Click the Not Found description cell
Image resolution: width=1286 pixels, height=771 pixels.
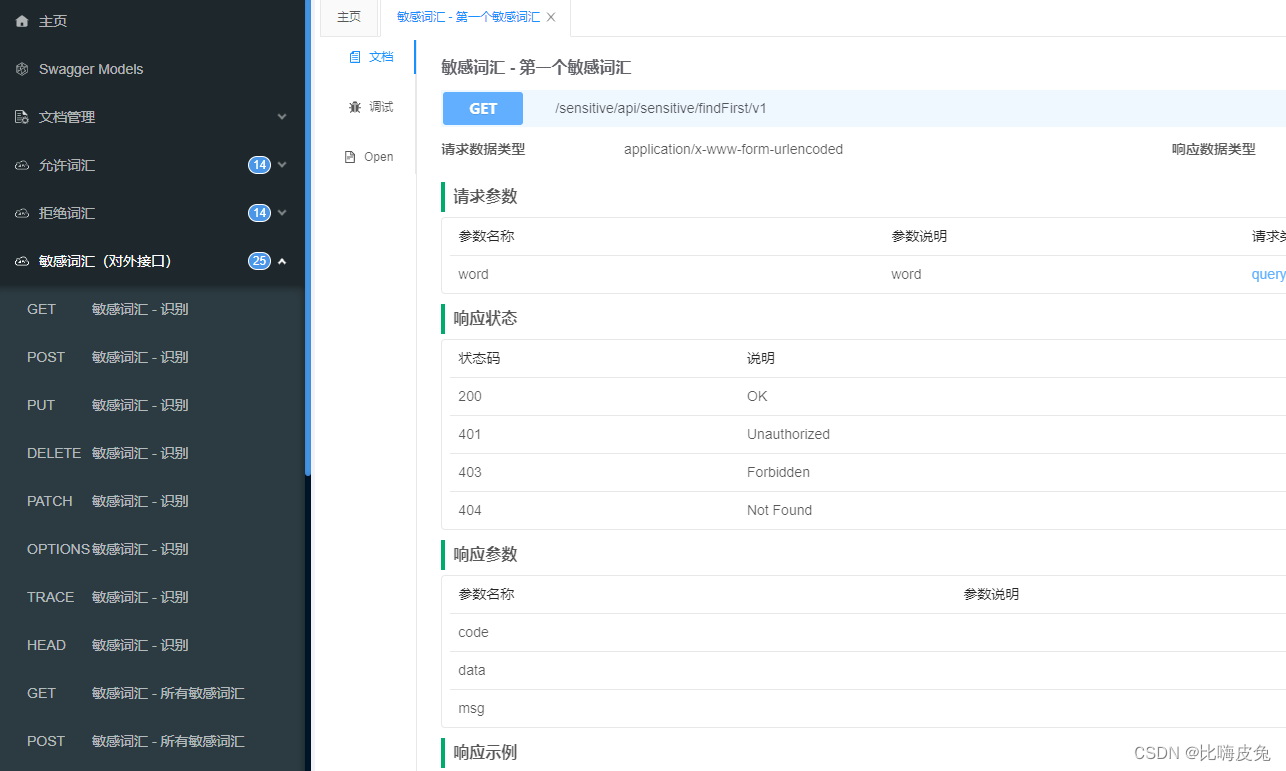(779, 510)
